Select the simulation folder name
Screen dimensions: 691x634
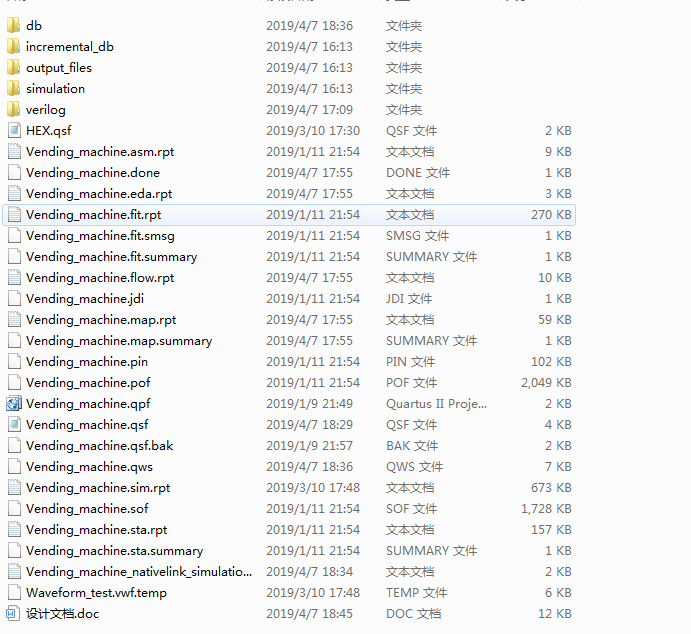[x=55, y=89]
